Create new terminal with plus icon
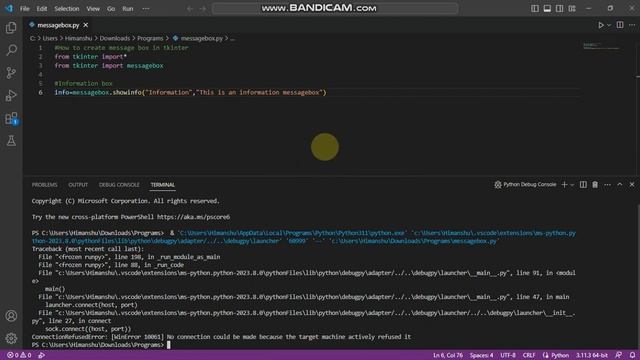This screenshot has width=640, height=360. (564, 184)
